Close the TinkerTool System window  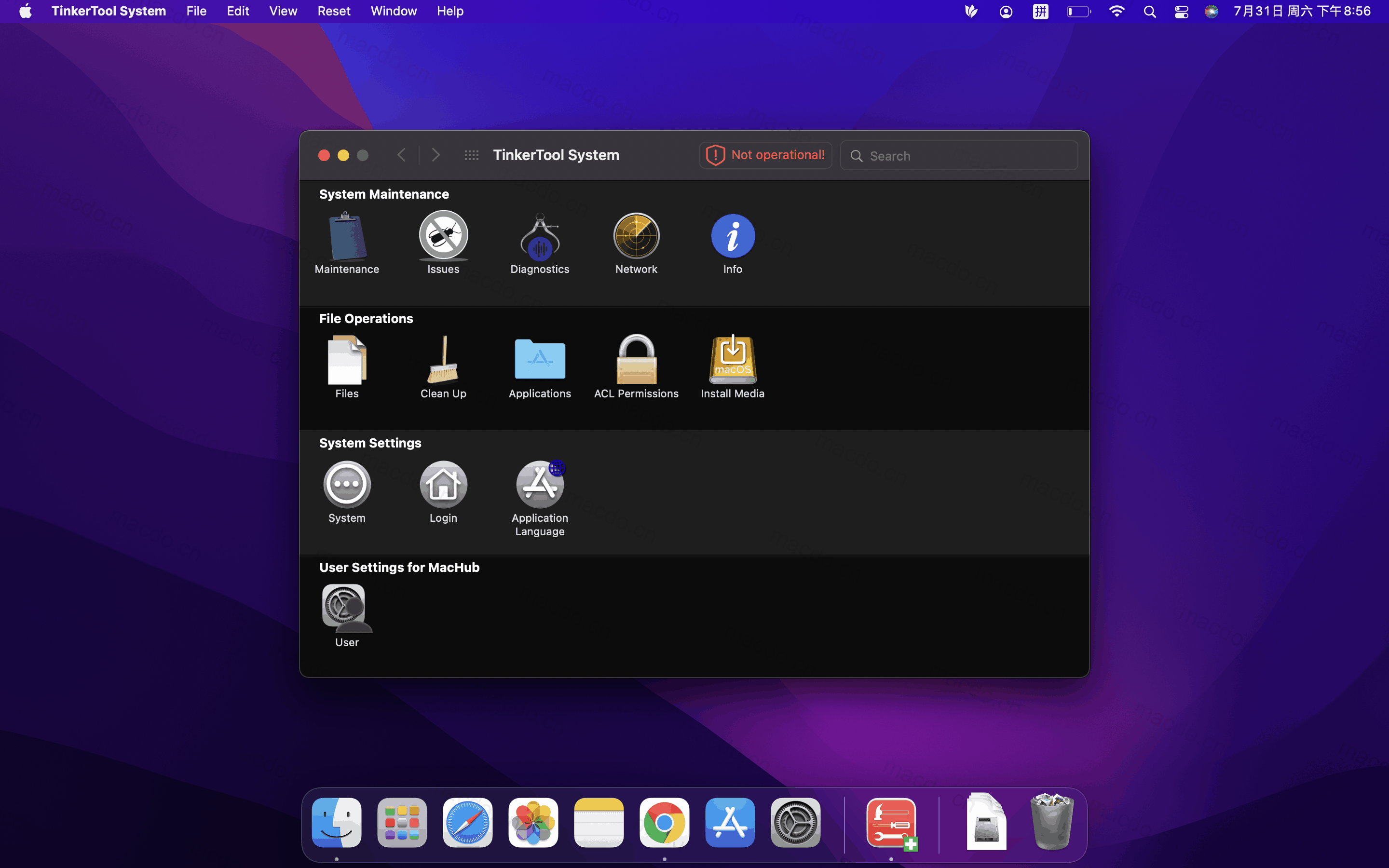pyautogui.click(x=324, y=155)
